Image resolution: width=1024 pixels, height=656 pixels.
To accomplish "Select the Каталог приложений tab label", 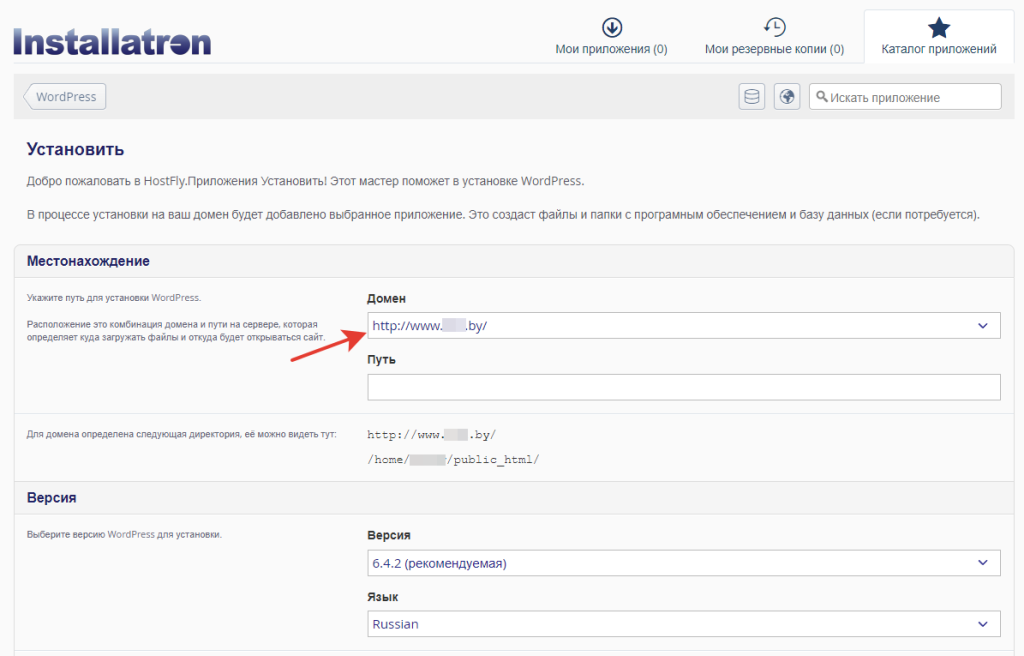I will pyautogui.click(x=938, y=49).
